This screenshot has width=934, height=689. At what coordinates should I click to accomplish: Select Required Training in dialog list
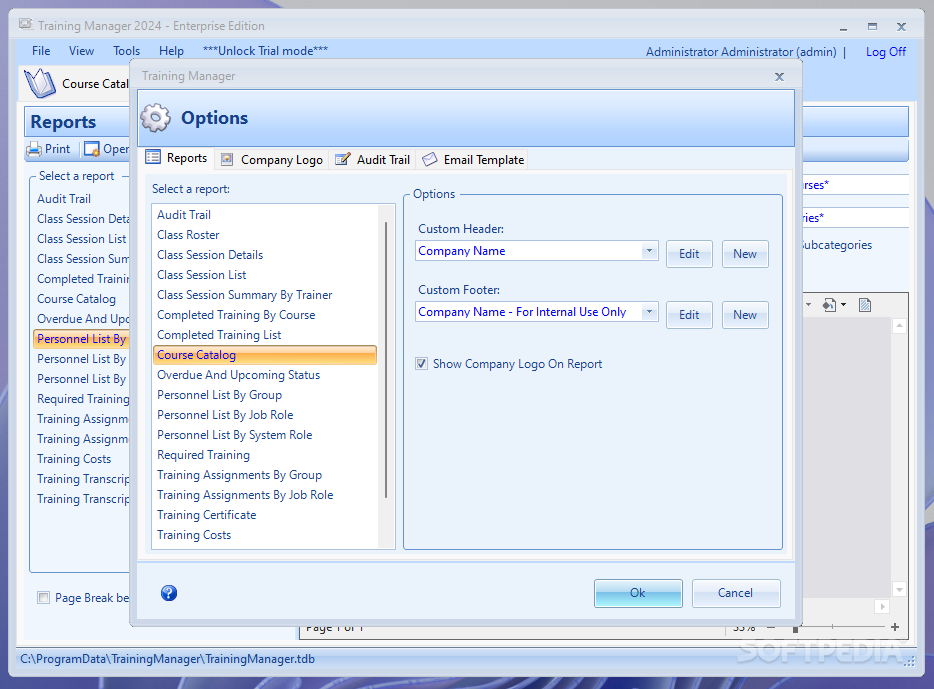pos(264,455)
